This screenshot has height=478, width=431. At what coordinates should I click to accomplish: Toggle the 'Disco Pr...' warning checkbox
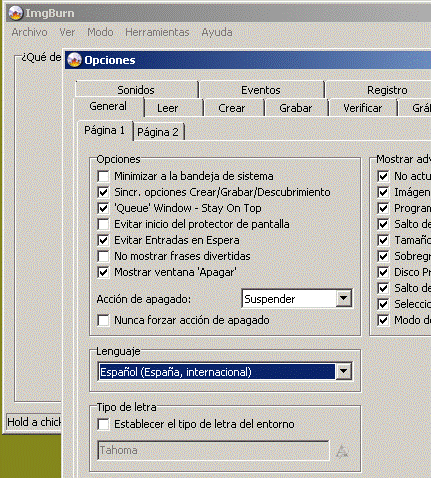pos(383,272)
